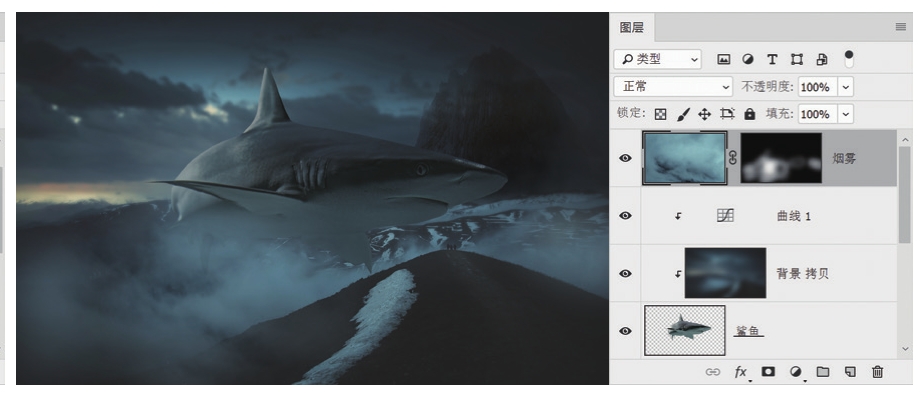The height and width of the screenshot is (393, 921).
Task: Filter layers by pixel layers icon
Action: tap(724, 59)
